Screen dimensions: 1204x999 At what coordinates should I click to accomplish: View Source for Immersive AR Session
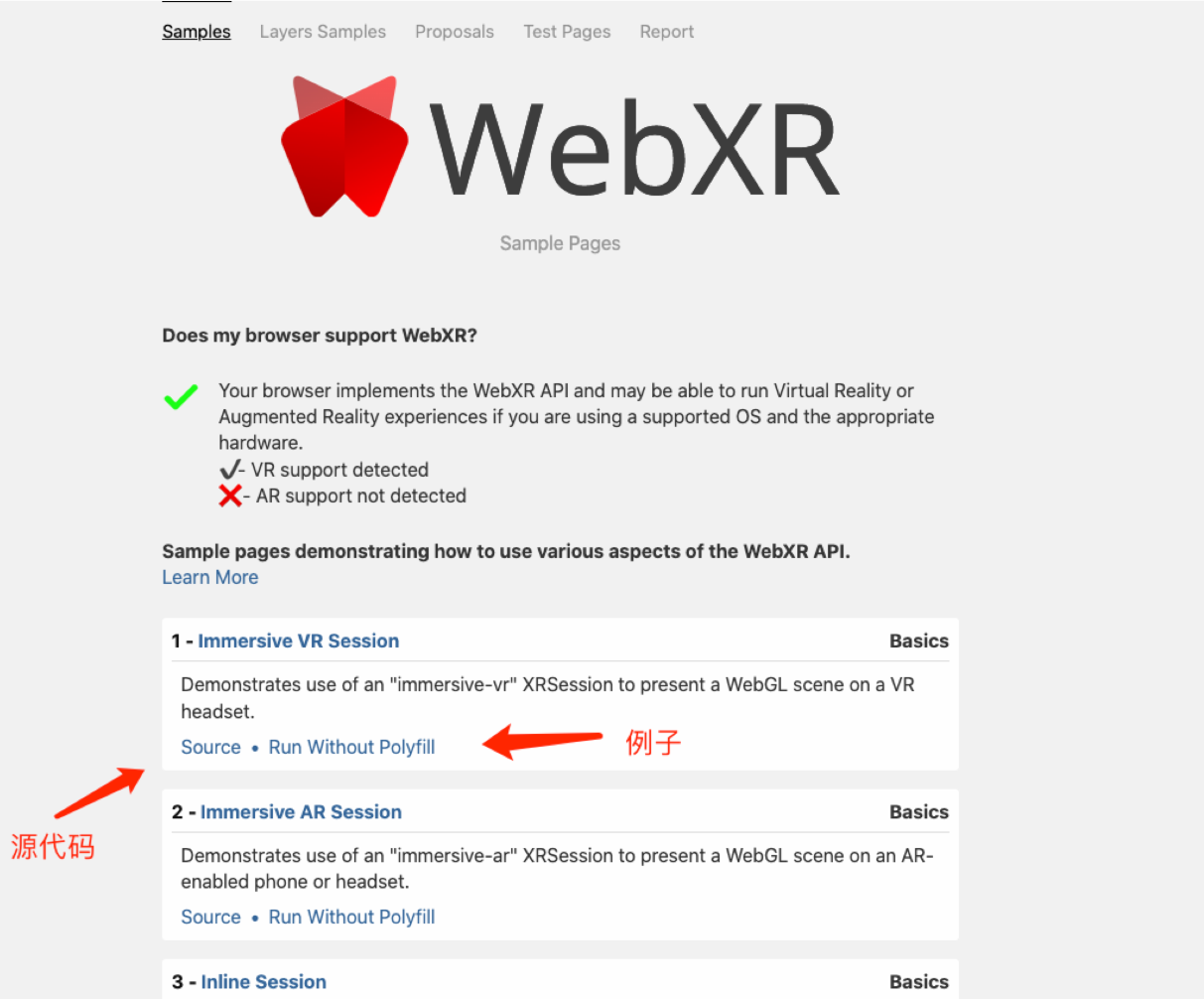(210, 917)
